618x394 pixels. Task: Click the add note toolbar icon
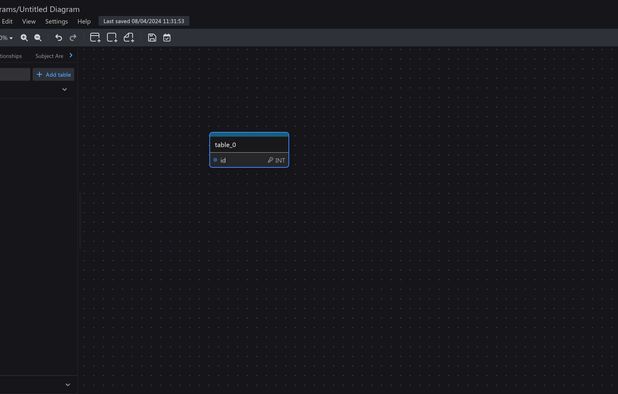129,37
